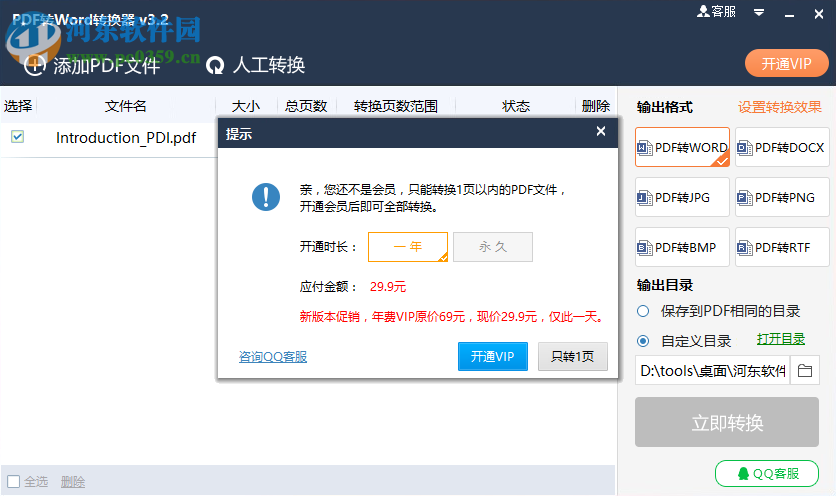Click 选择 column header
Viewport: 836px width, 496px height.
pyautogui.click(x=18, y=106)
